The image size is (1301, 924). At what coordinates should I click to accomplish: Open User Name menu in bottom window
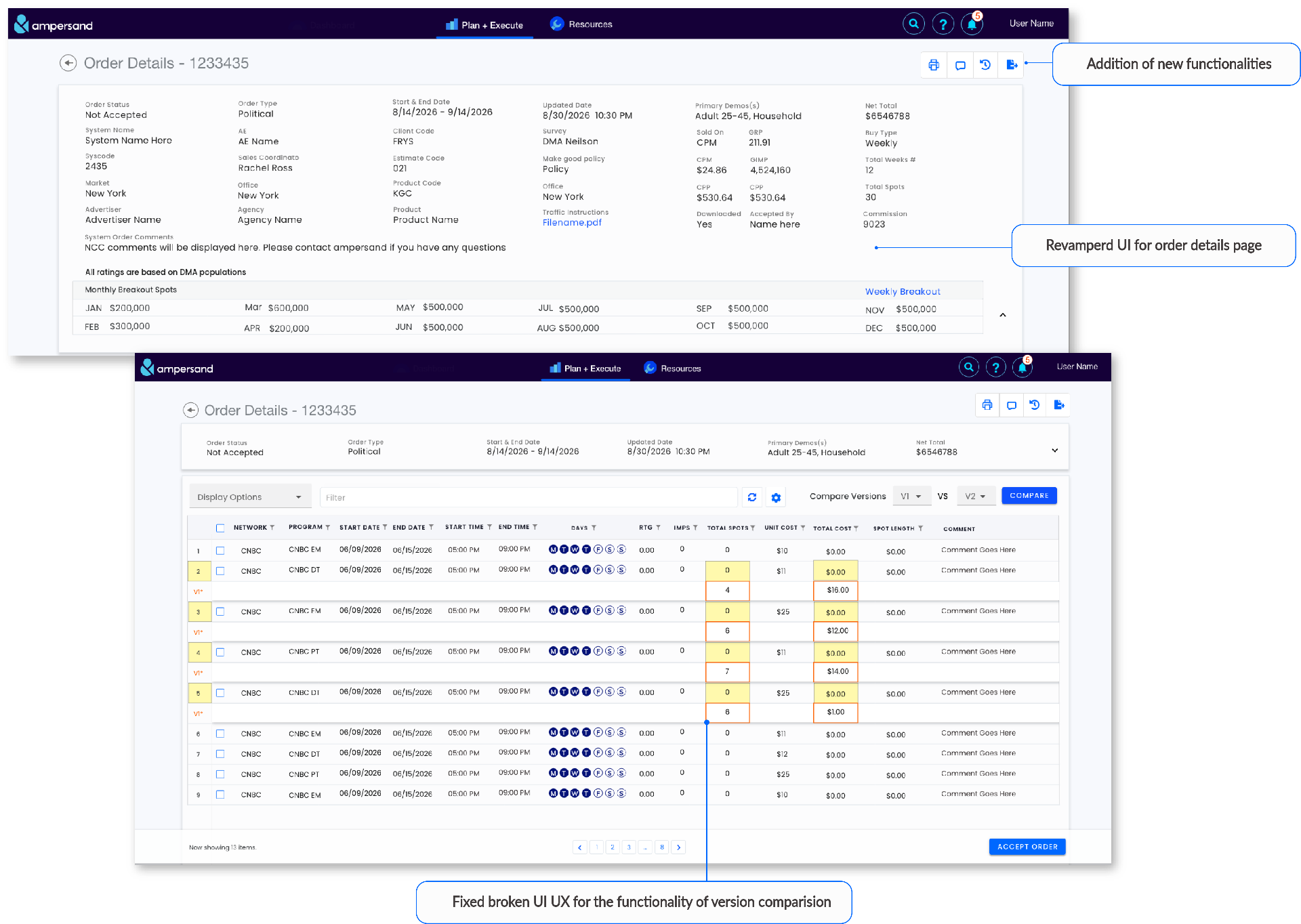(x=1077, y=366)
